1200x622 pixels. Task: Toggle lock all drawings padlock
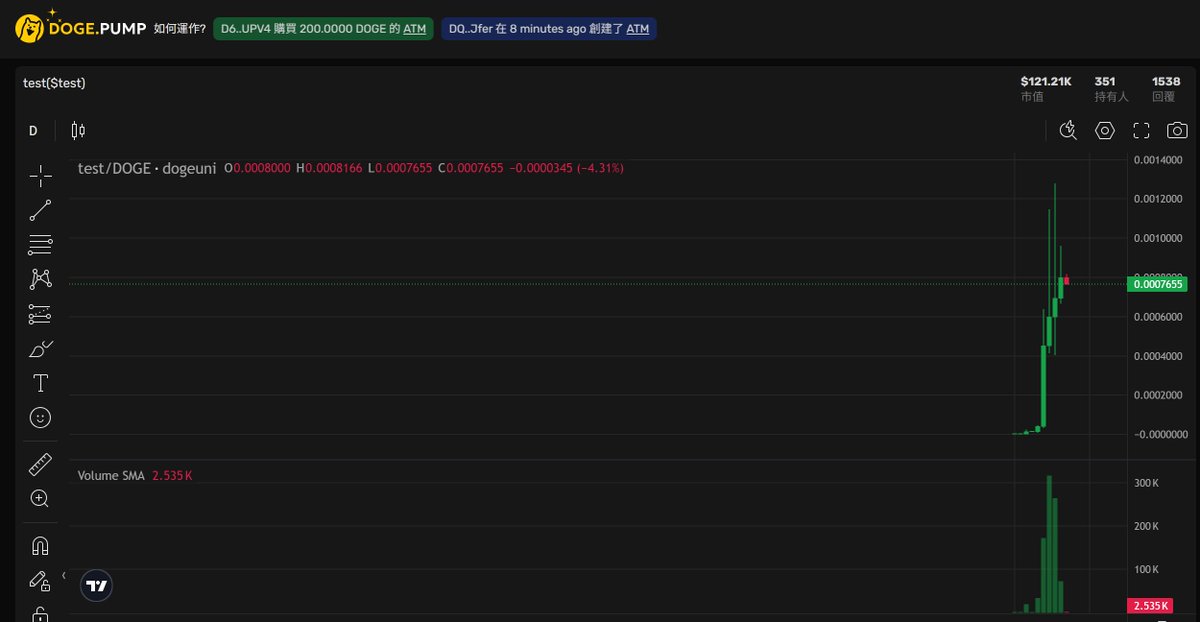click(x=40, y=612)
